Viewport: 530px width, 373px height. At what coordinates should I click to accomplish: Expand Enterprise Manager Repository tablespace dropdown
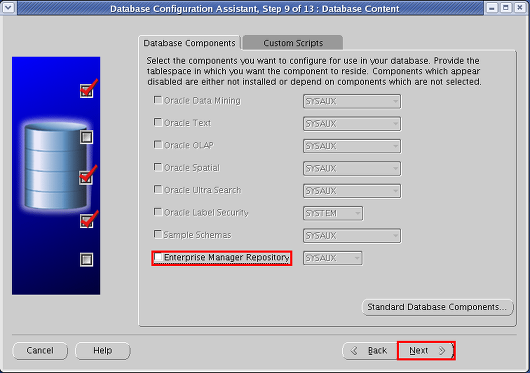[x=333, y=258]
